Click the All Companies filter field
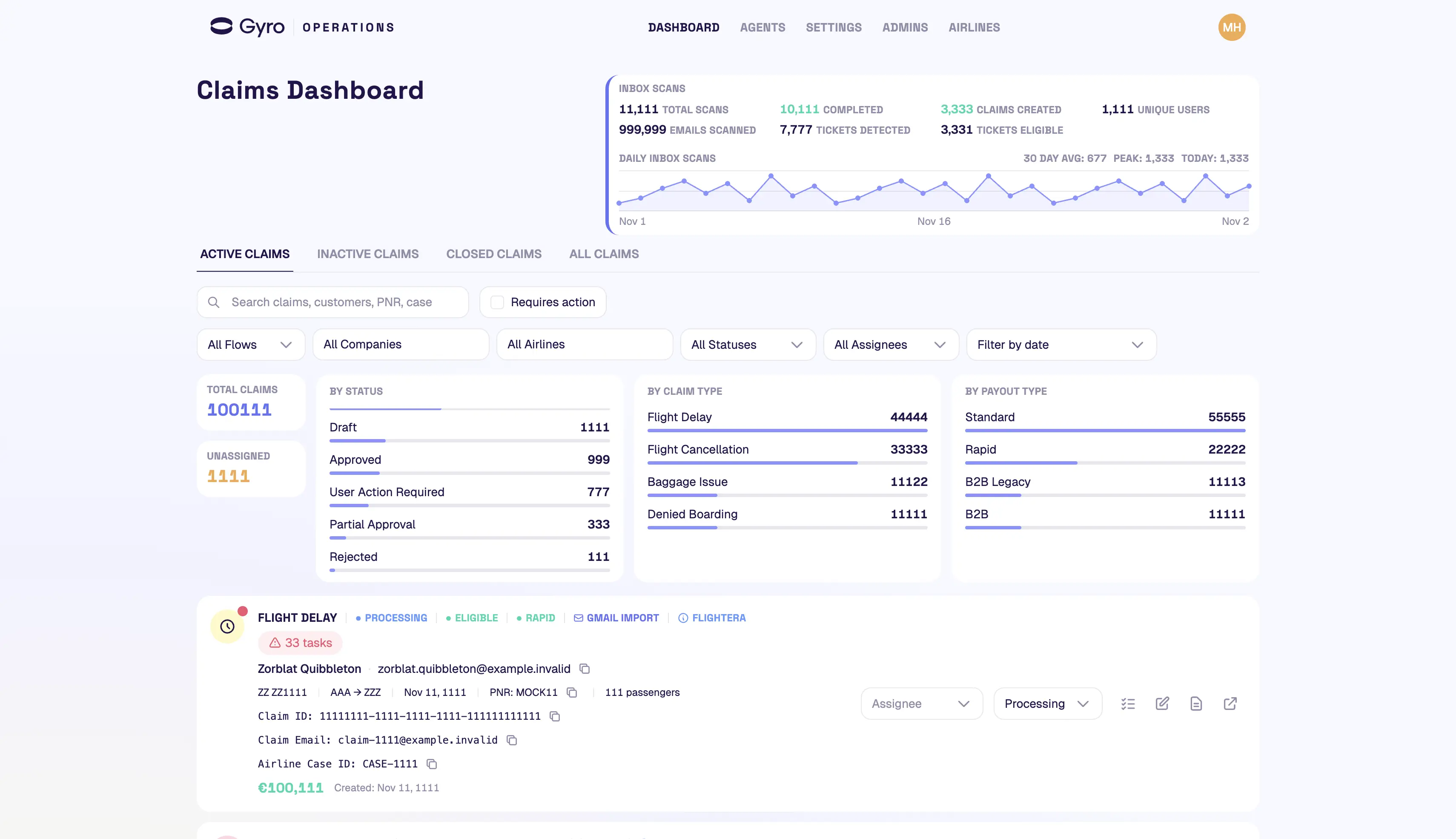Image resolution: width=1456 pixels, height=839 pixels. (401, 345)
